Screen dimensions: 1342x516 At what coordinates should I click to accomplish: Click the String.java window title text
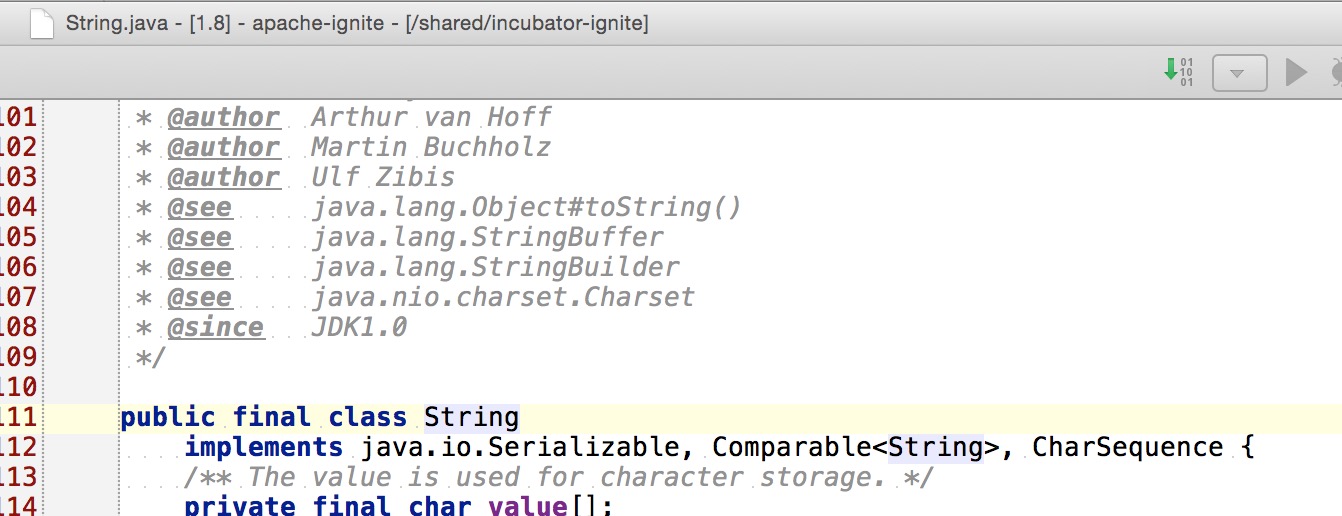click(x=357, y=23)
